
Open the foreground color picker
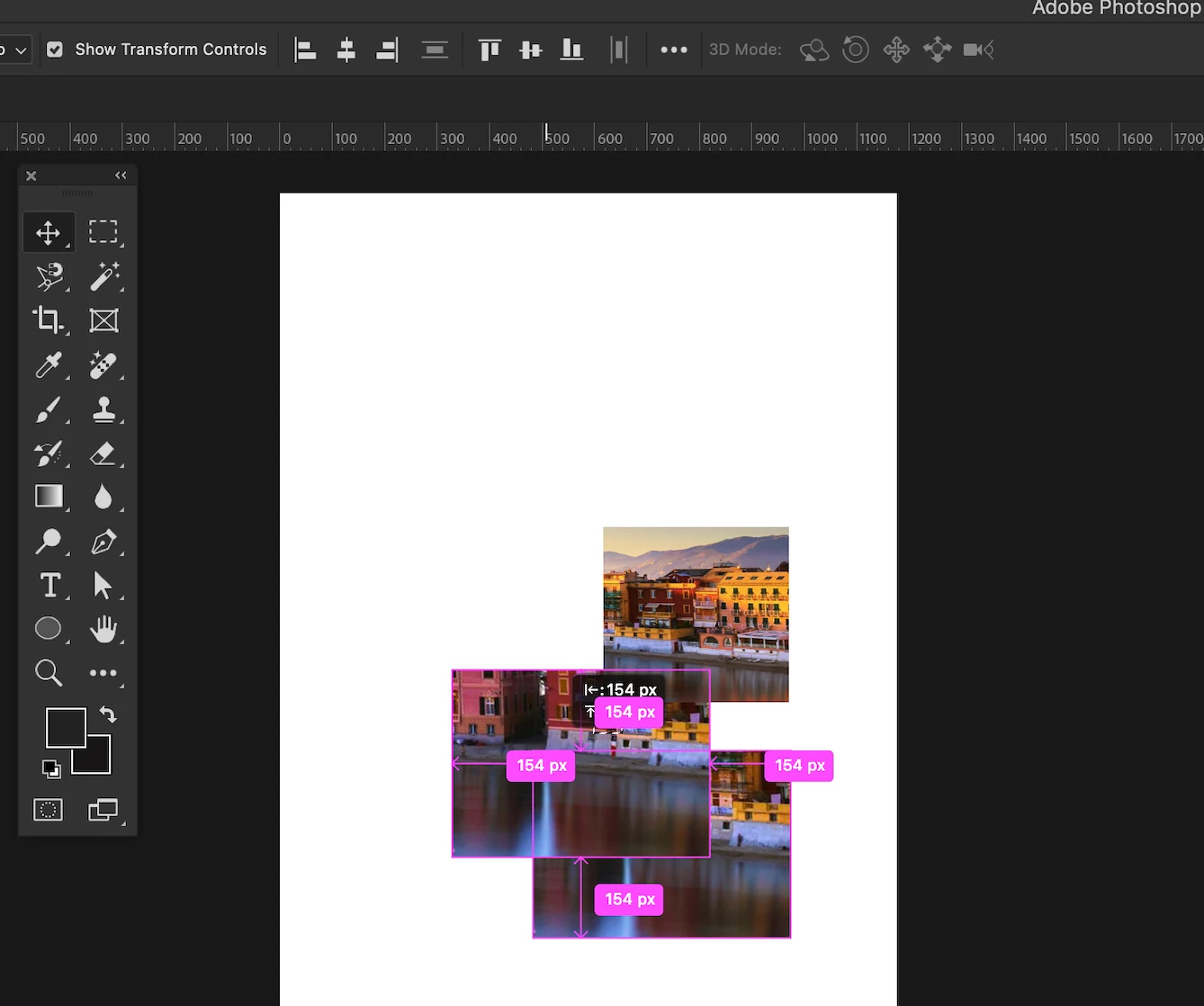(66, 727)
